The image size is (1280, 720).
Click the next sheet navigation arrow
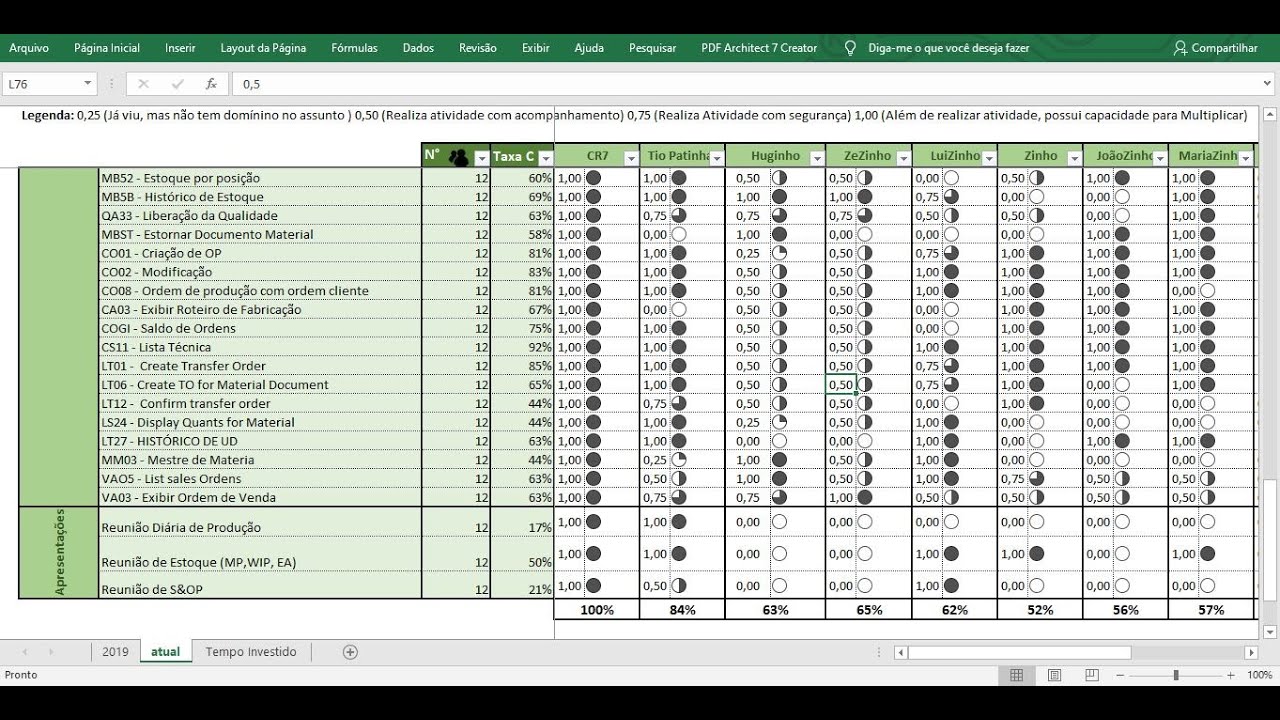pos(51,652)
